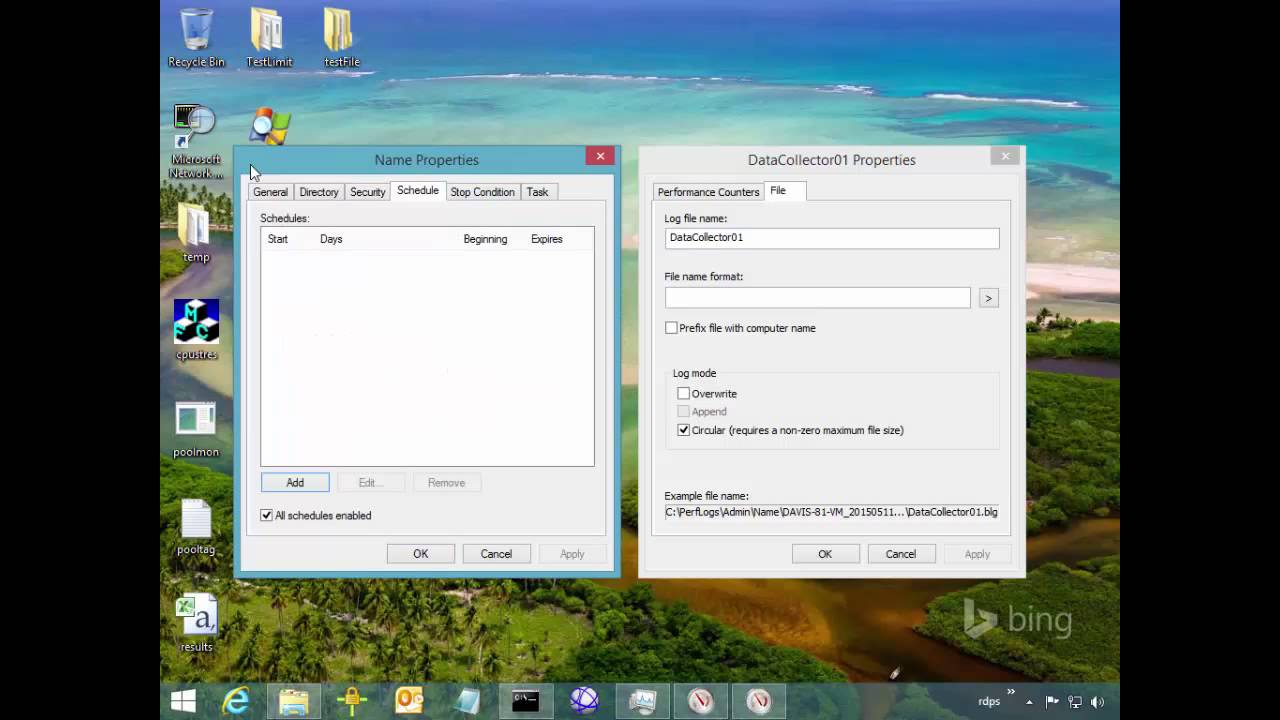Open the Recycle Bin desktop icon
Screen dimensions: 1280x720
(x=196, y=37)
